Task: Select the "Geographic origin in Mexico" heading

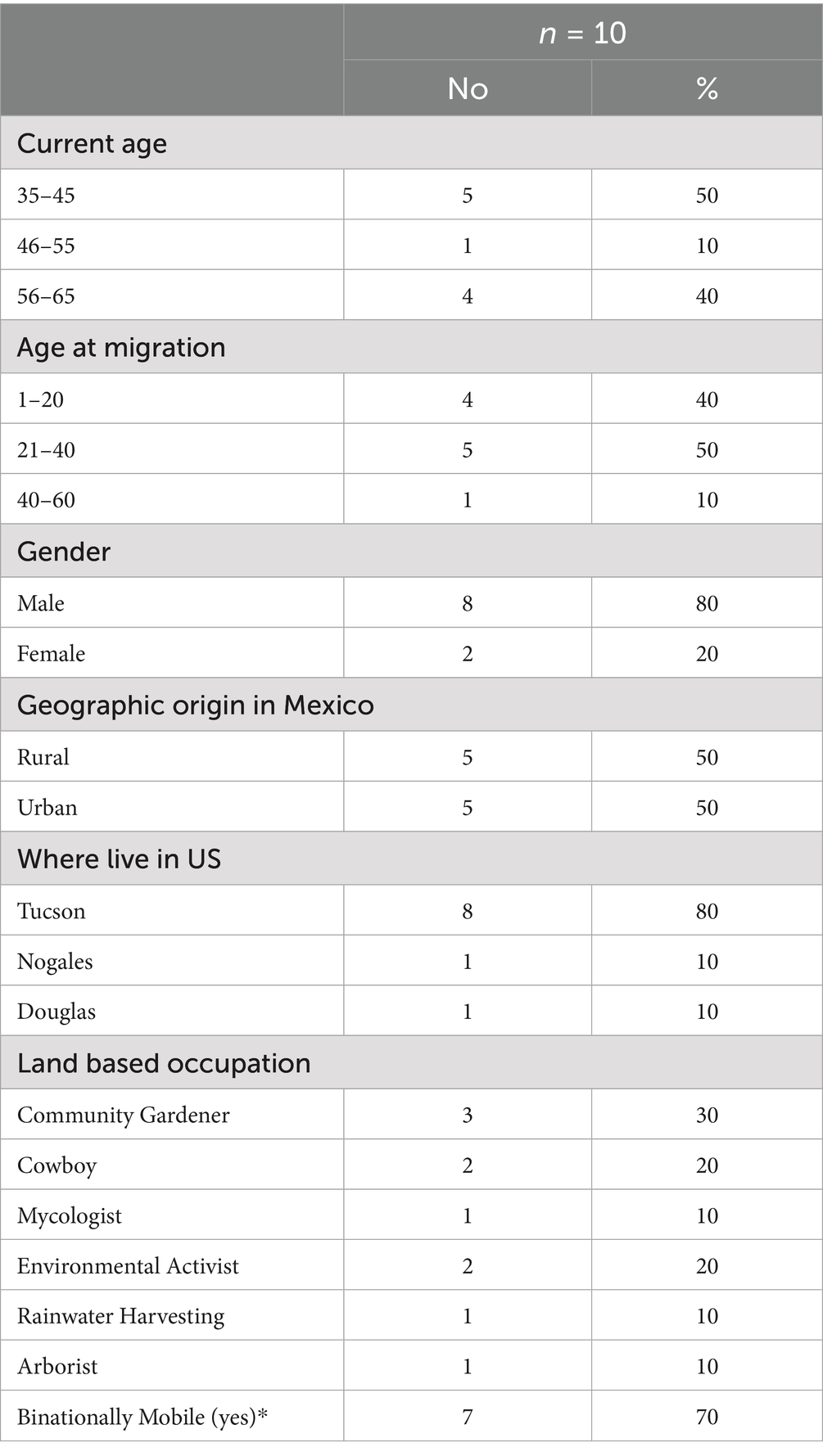Action: [196, 705]
